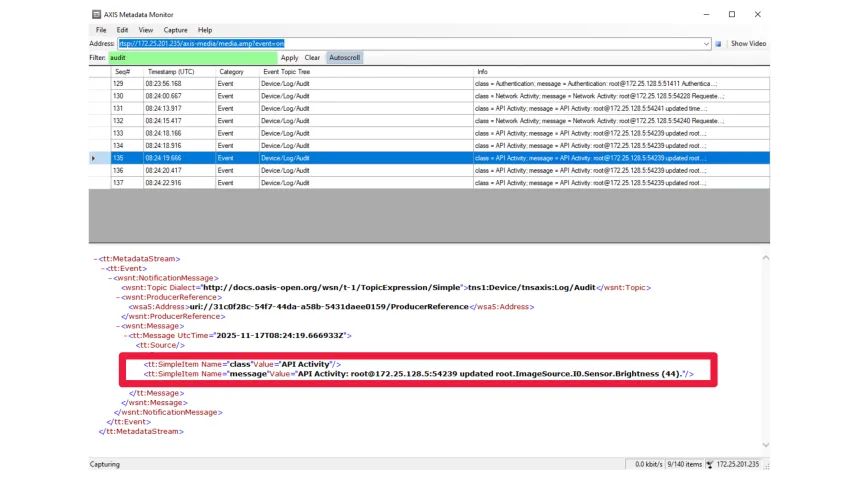Click Info cell of Authentication event 129
The image size is (848, 477).
[621, 84]
